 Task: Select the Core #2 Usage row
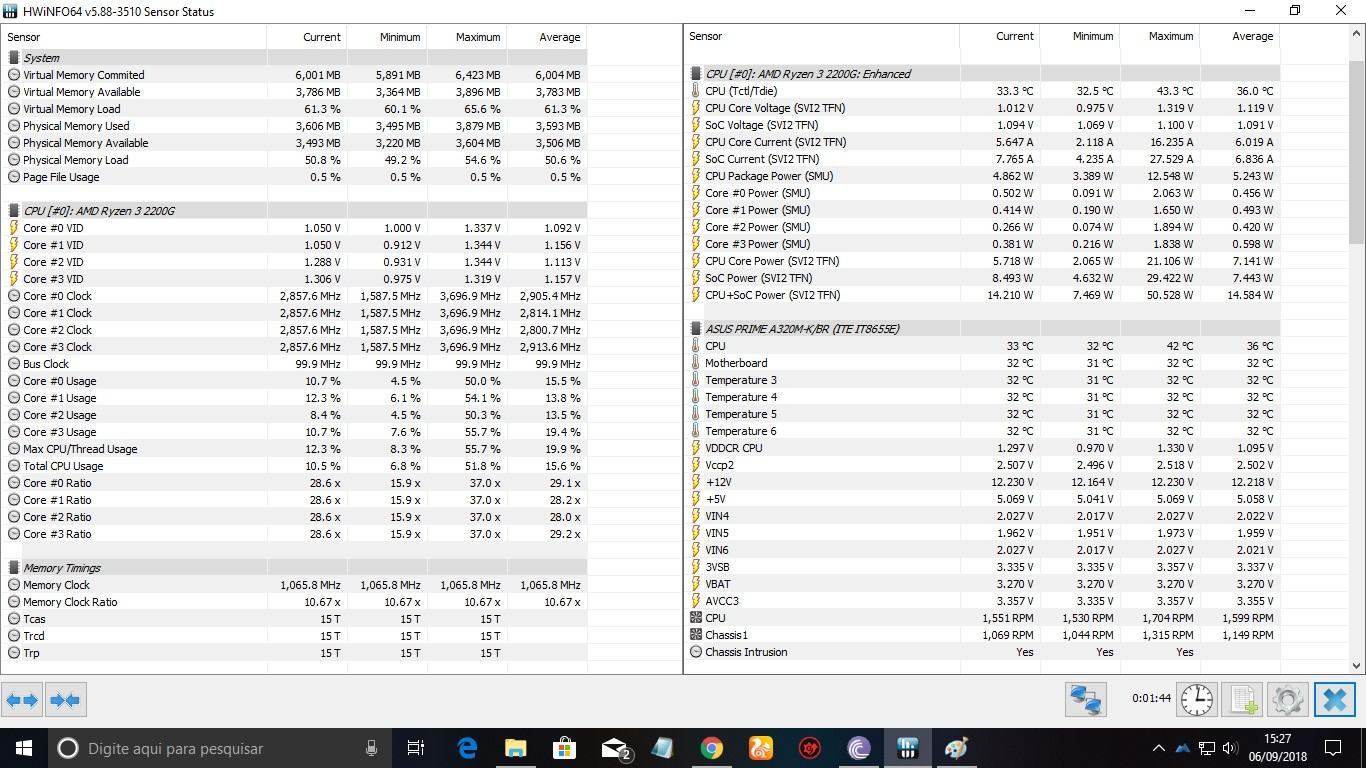[x=294, y=415]
